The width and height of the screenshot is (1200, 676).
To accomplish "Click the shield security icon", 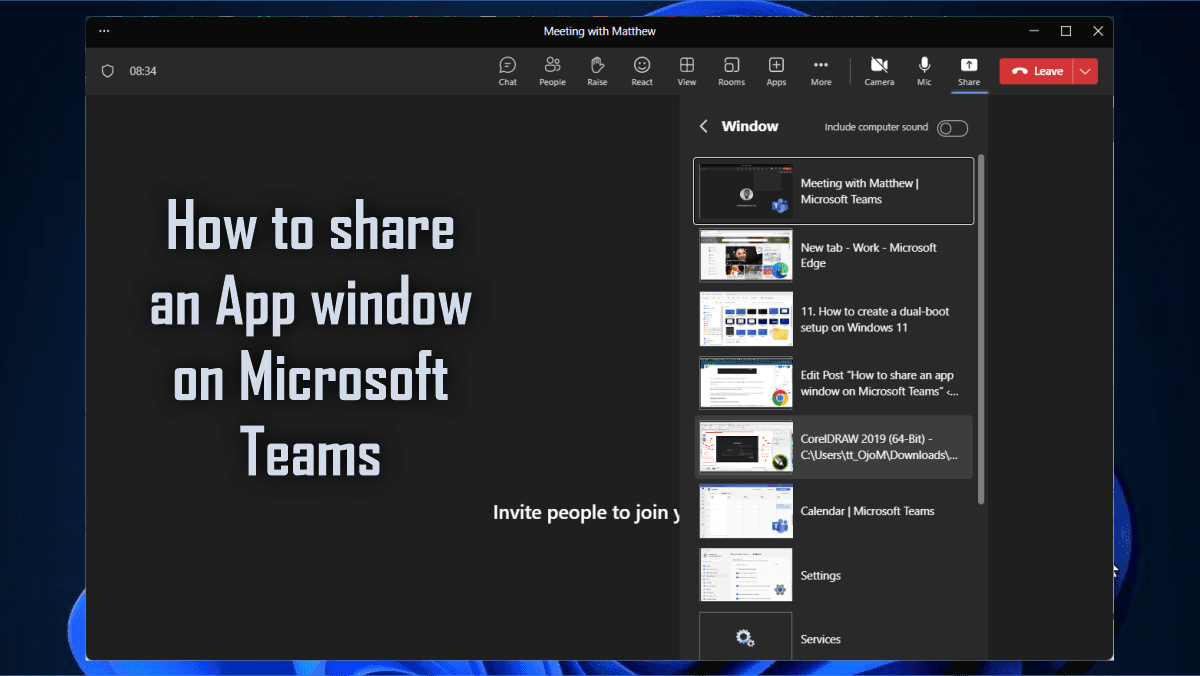I will point(108,71).
